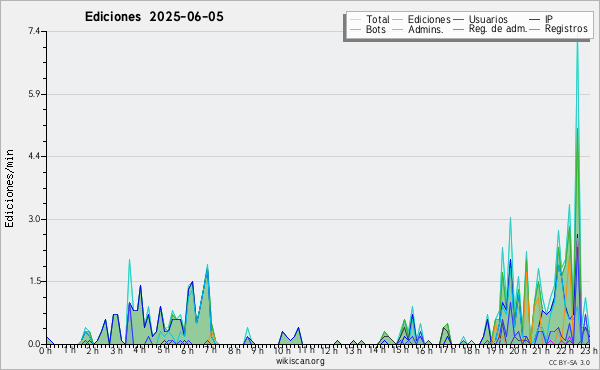
Task: Click the Reg. de adm. magenta legend line
Action: [458, 29]
